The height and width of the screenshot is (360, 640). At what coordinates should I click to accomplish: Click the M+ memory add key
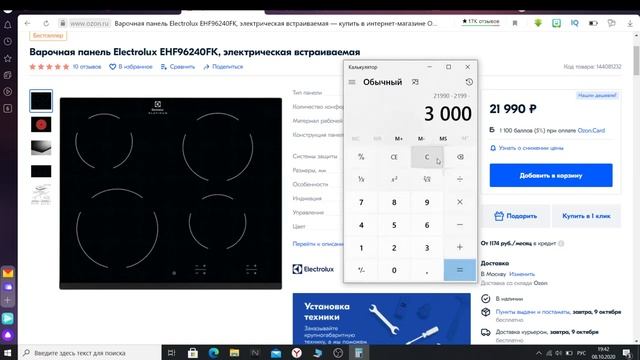click(399, 139)
